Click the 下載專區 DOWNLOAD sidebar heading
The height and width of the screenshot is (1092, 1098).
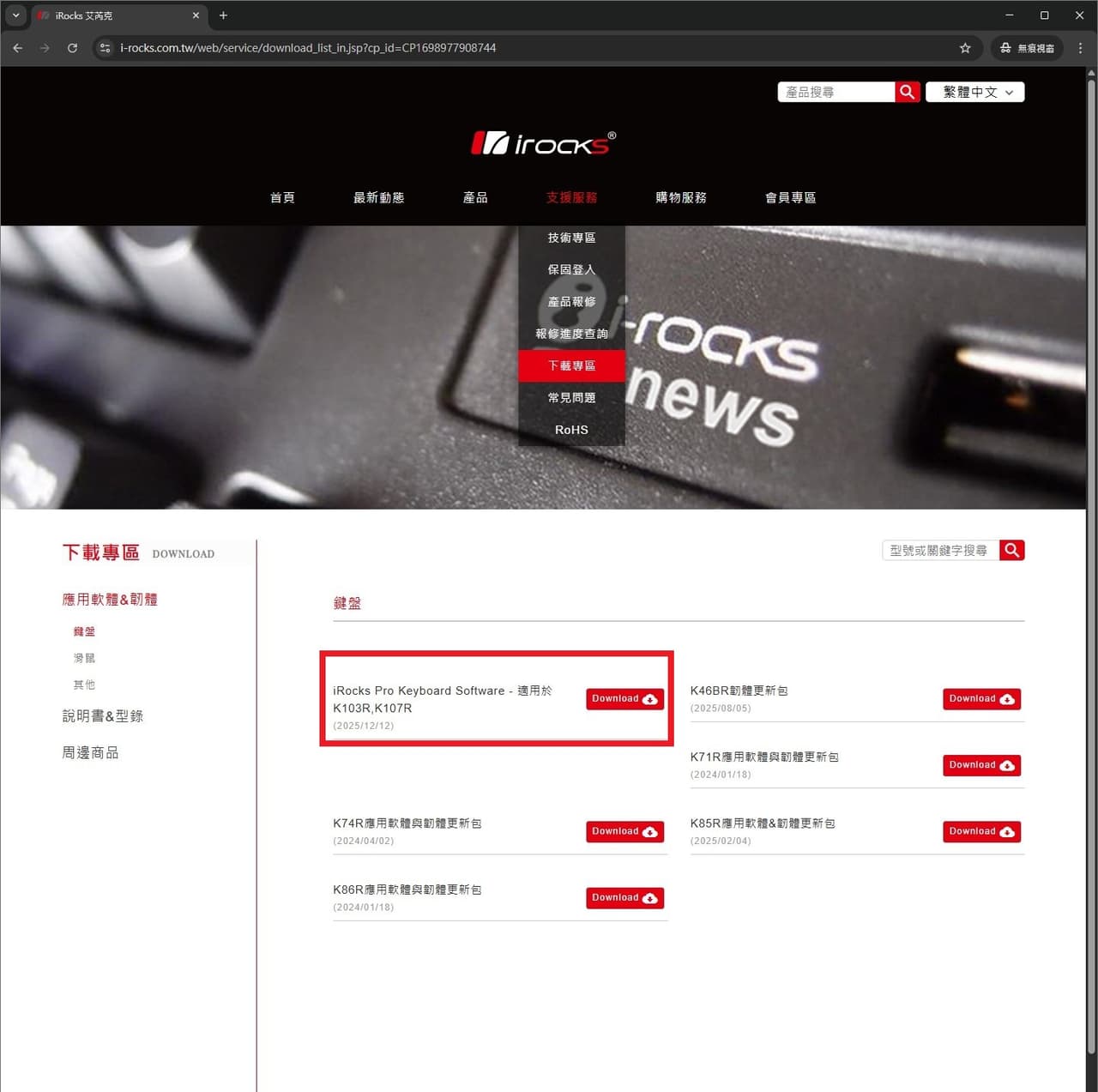(x=138, y=552)
